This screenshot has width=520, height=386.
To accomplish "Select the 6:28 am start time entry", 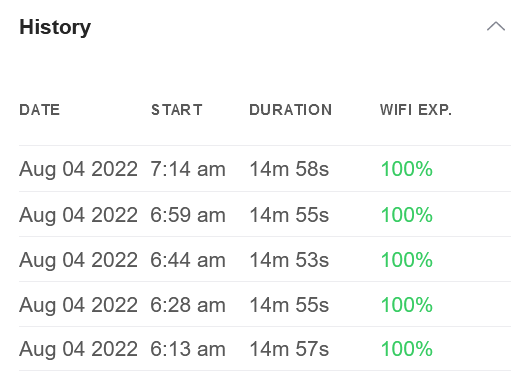I will coord(188,305).
